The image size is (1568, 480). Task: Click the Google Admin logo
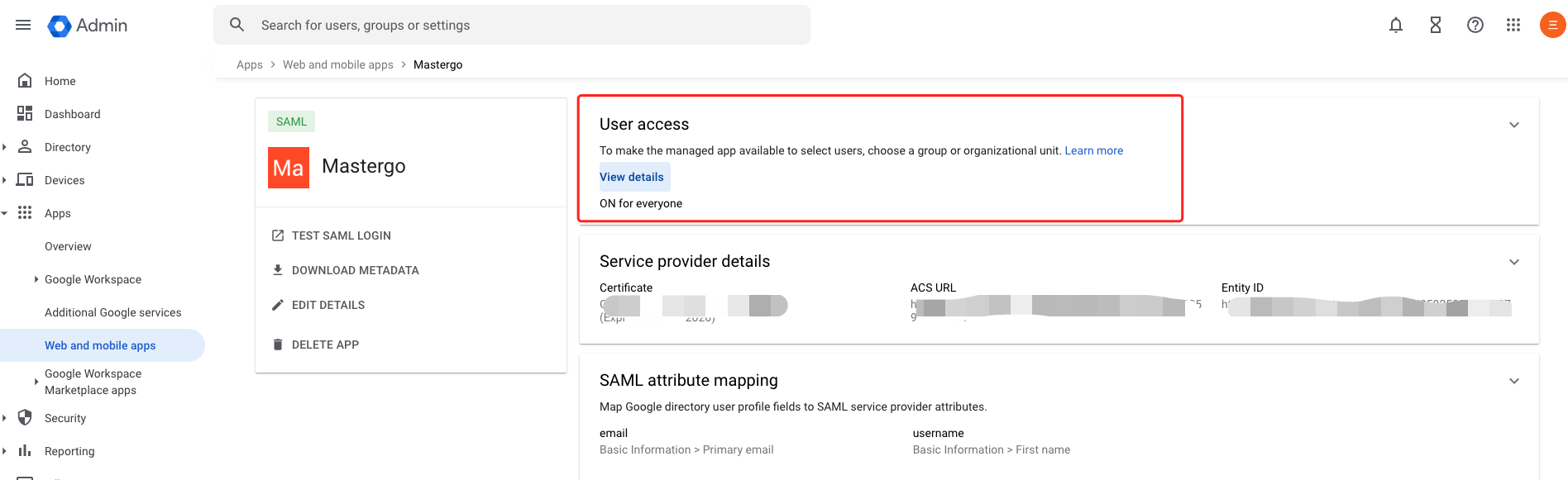pyautogui.click(x=88, y=26)
